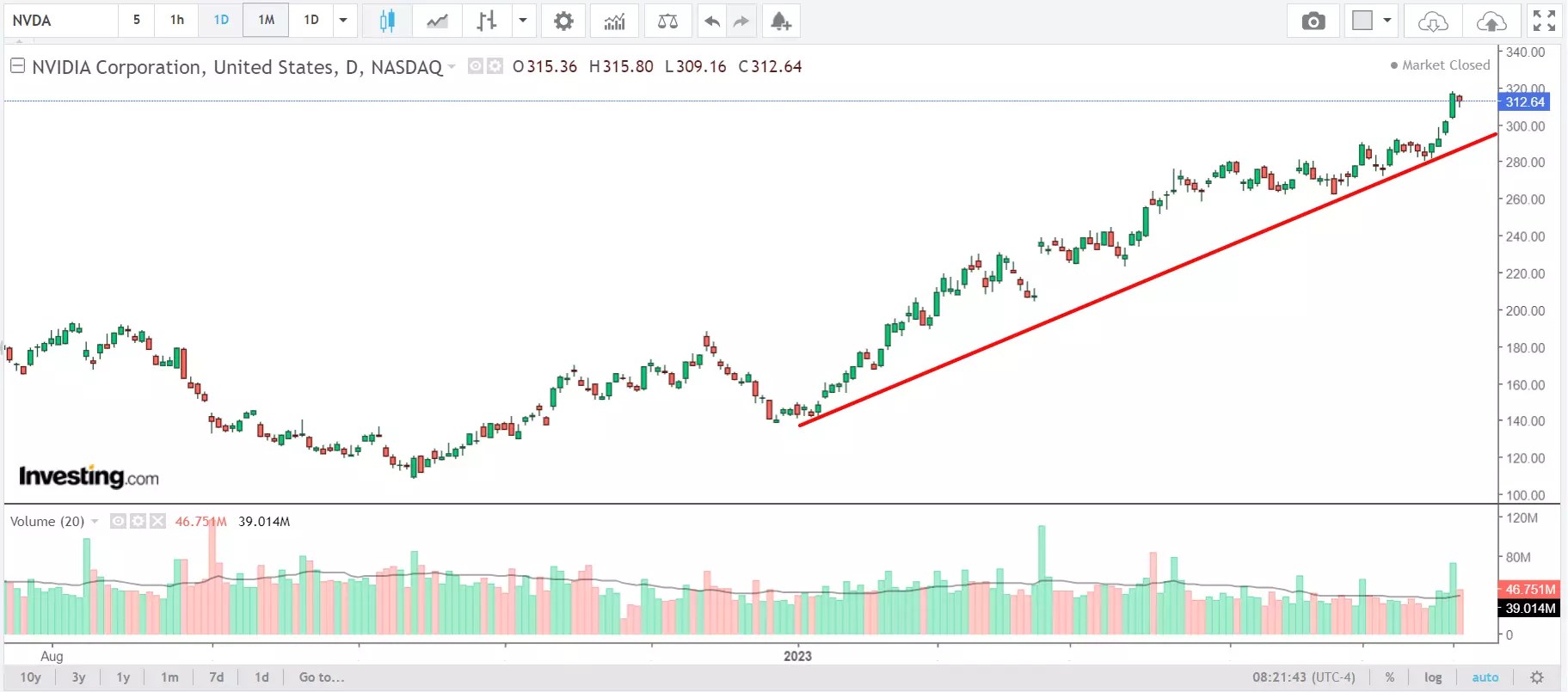Image resolution: width=1568 pixels, height=692 pixels.
Task: Expand NVIDIA Corporation title dropdown arrow
Action: pos(452,67)
